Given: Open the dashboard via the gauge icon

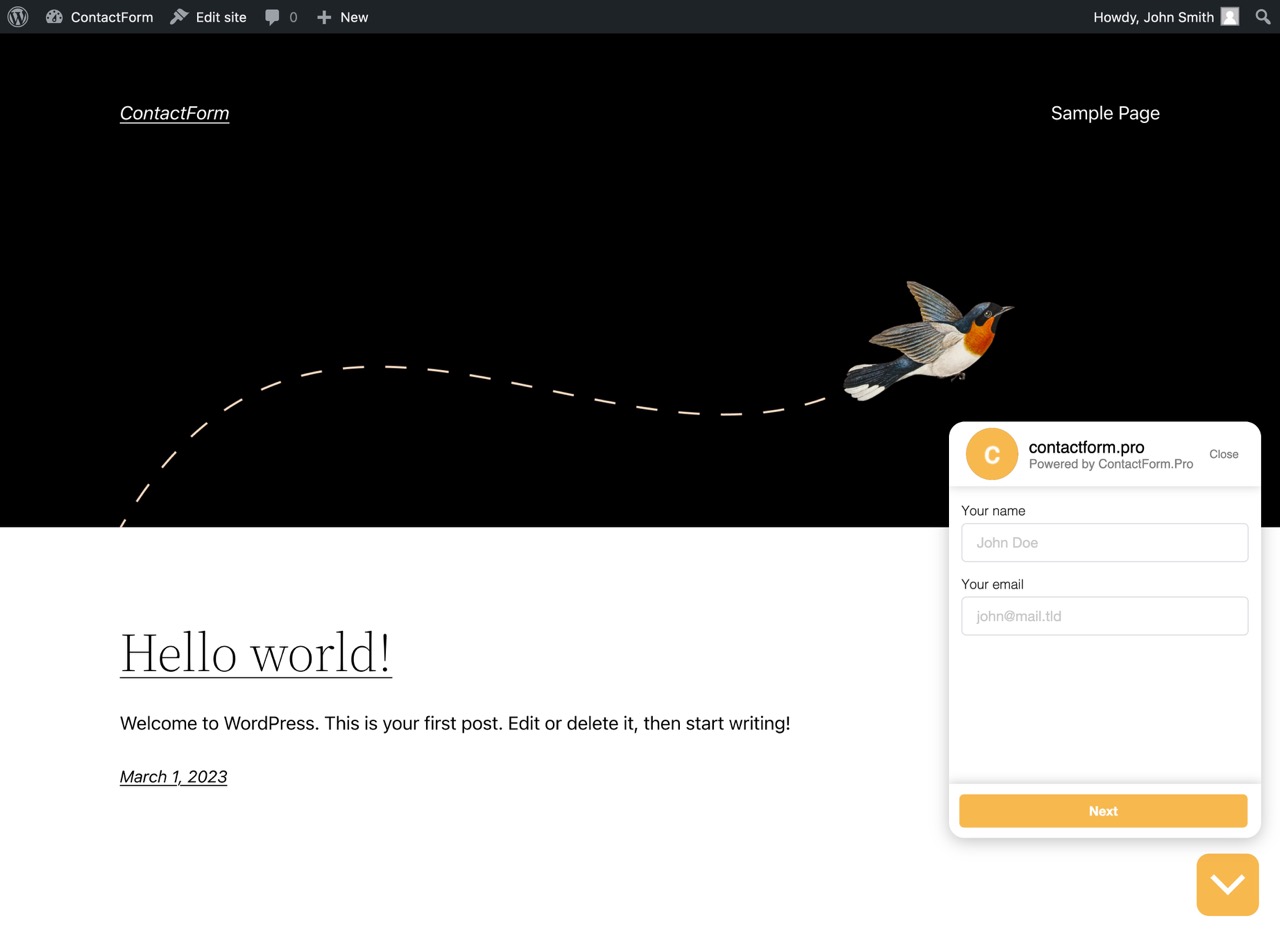Looking at the screenshot, I should (55, 16).
